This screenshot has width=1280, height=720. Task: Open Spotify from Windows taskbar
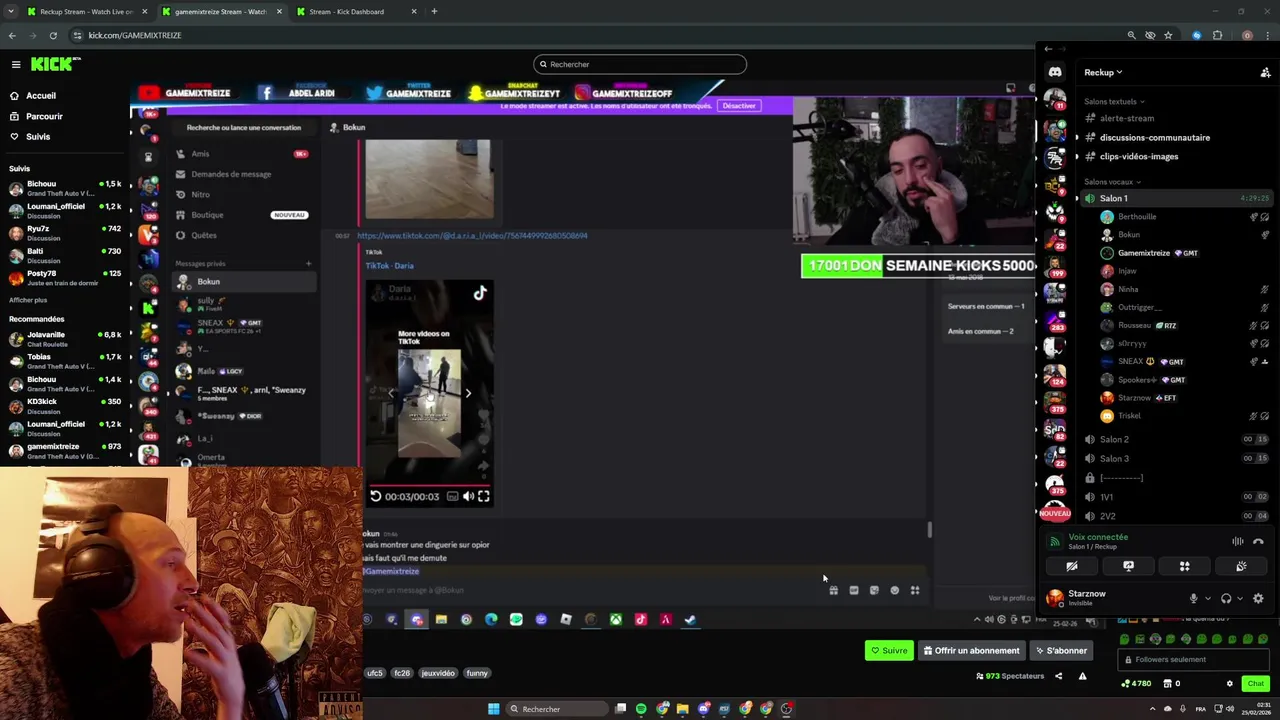[x=641, y=709]
